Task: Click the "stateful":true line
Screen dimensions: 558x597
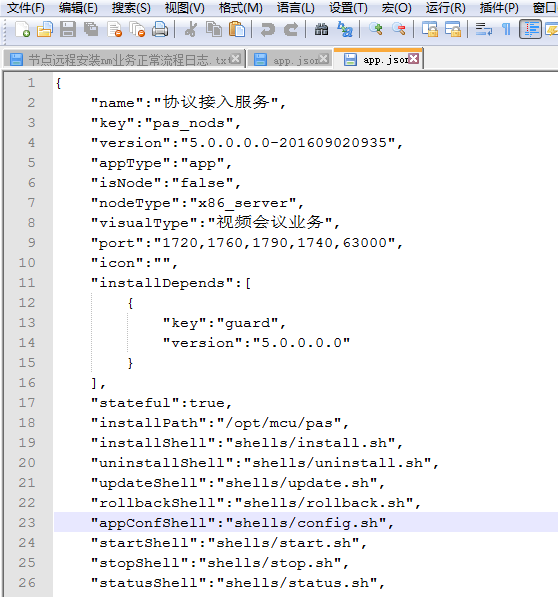Action: coord(161,403)
